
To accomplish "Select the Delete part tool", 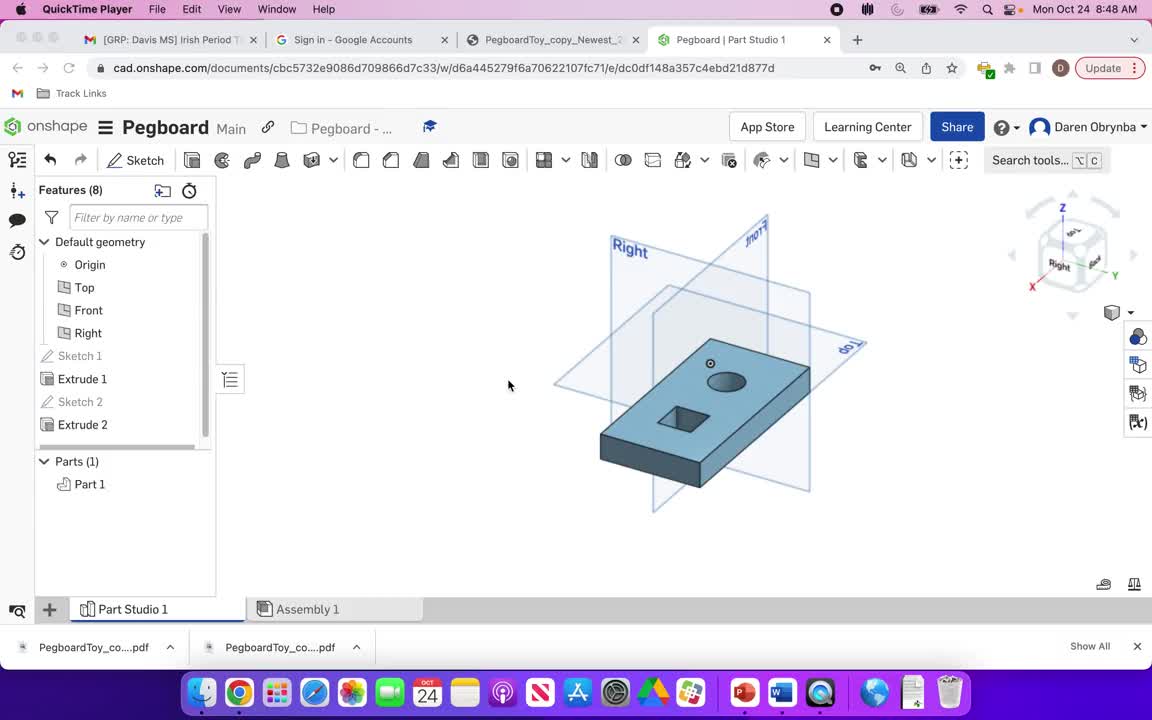I will pos(729,160).
